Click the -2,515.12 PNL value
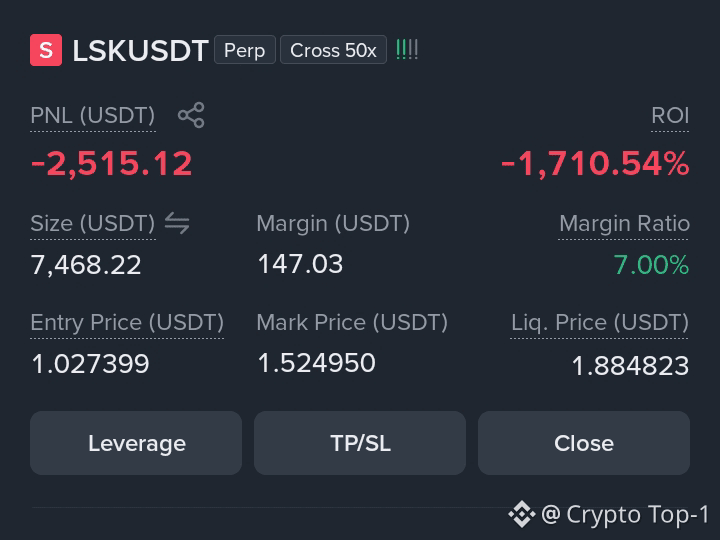 (x=112, y=164)
